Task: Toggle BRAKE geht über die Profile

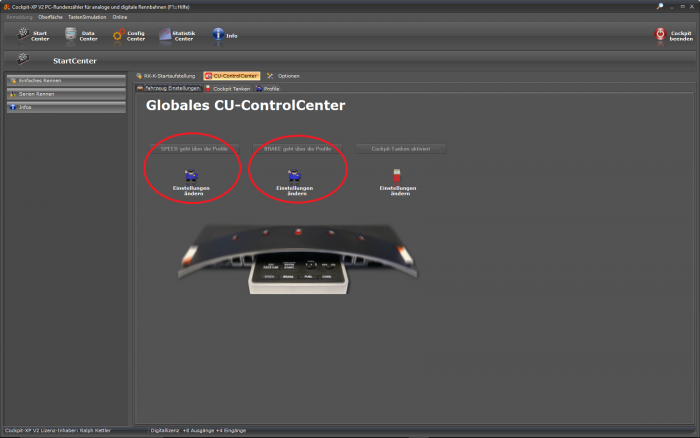Action: click(297, 149)
